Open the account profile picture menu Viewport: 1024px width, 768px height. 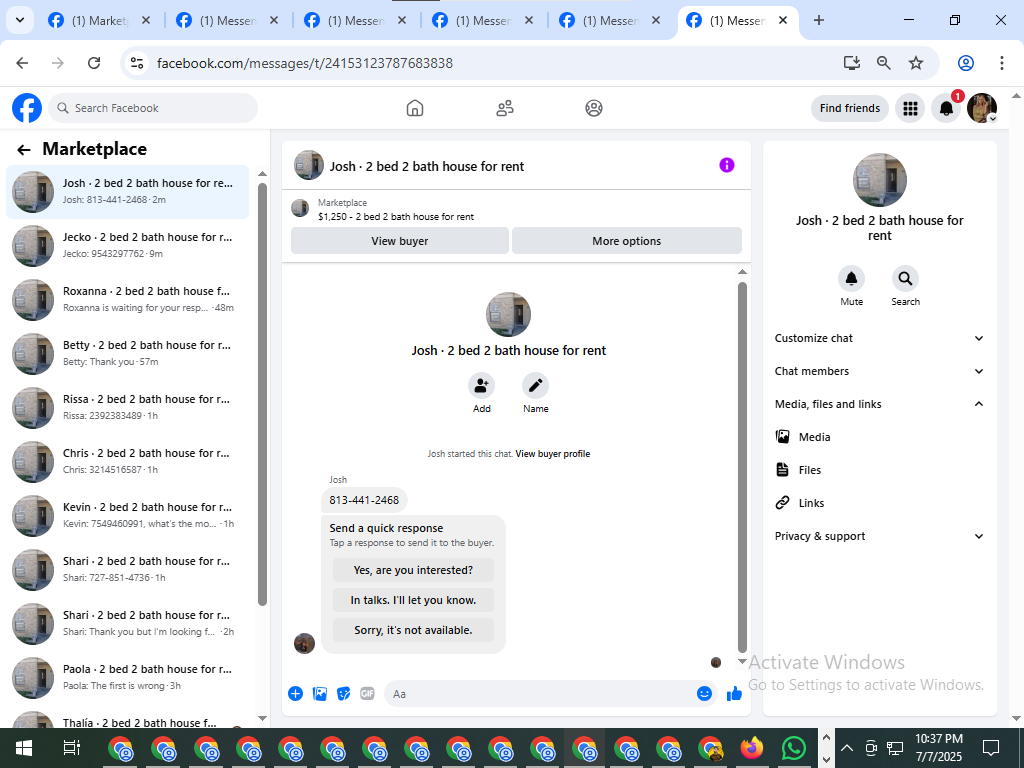(x=982, y=108)
